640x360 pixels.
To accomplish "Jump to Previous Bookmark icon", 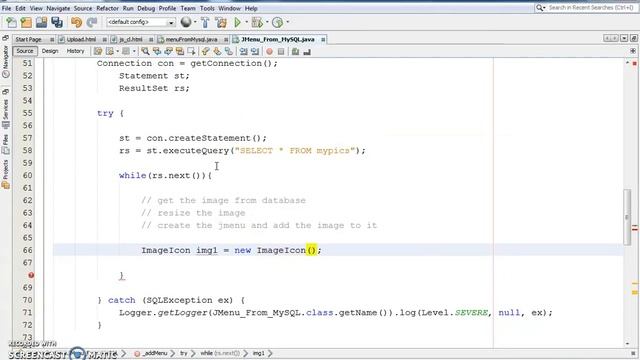I will [x=205, y=51].
